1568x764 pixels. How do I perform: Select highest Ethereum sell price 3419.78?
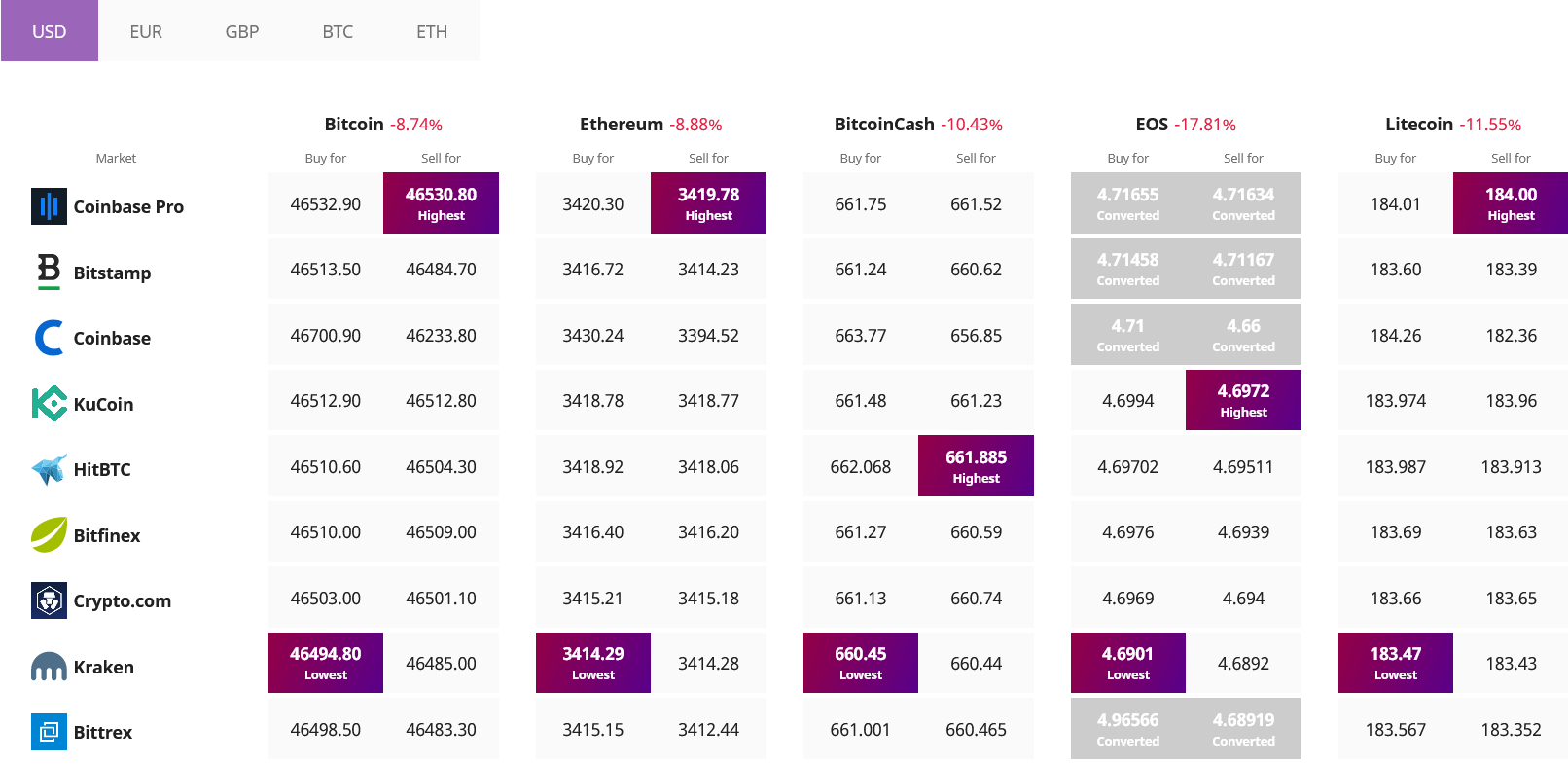pyautogui.click(x=708, y=203)
